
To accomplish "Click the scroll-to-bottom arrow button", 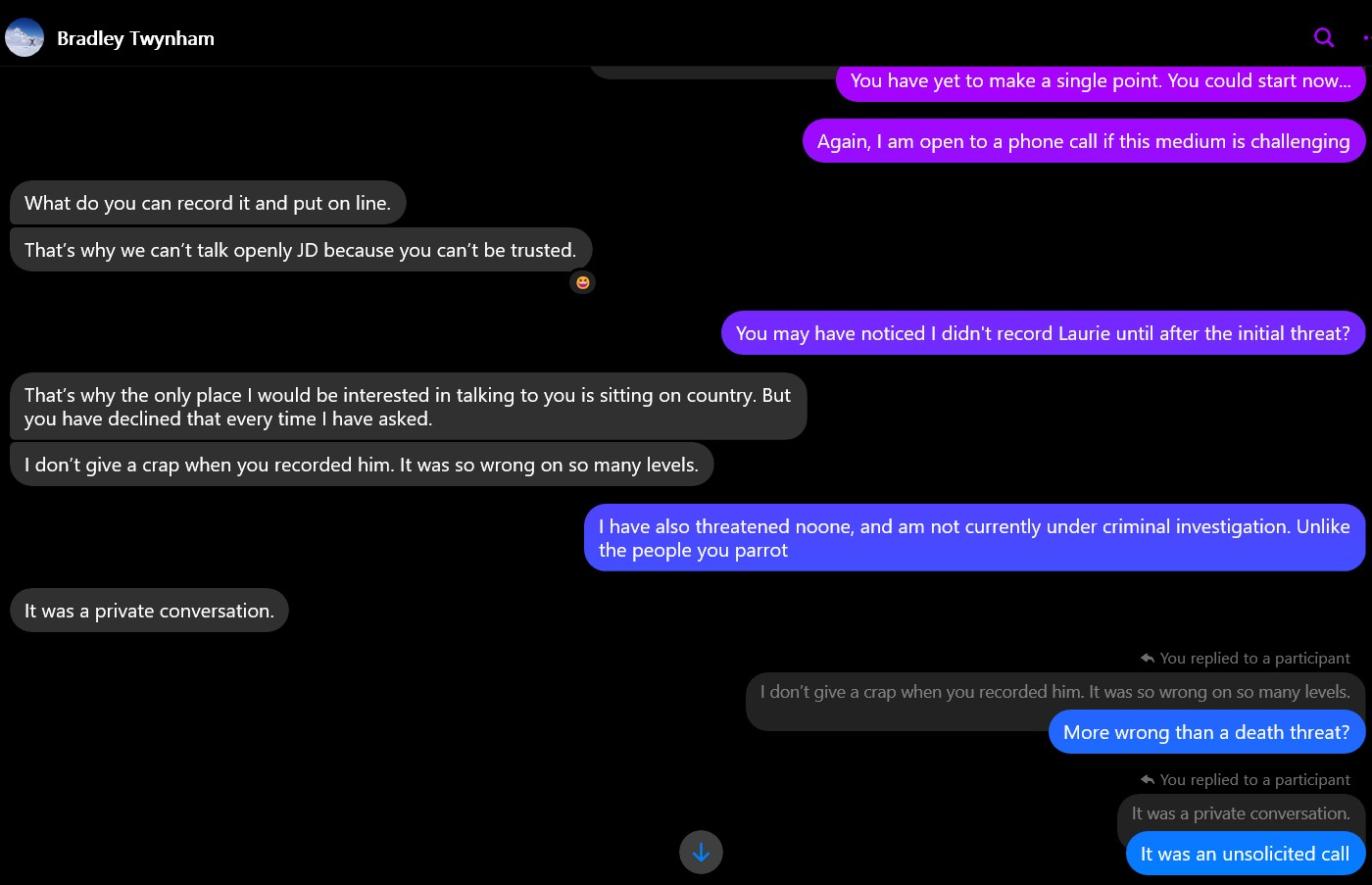I will pos(701,853).
